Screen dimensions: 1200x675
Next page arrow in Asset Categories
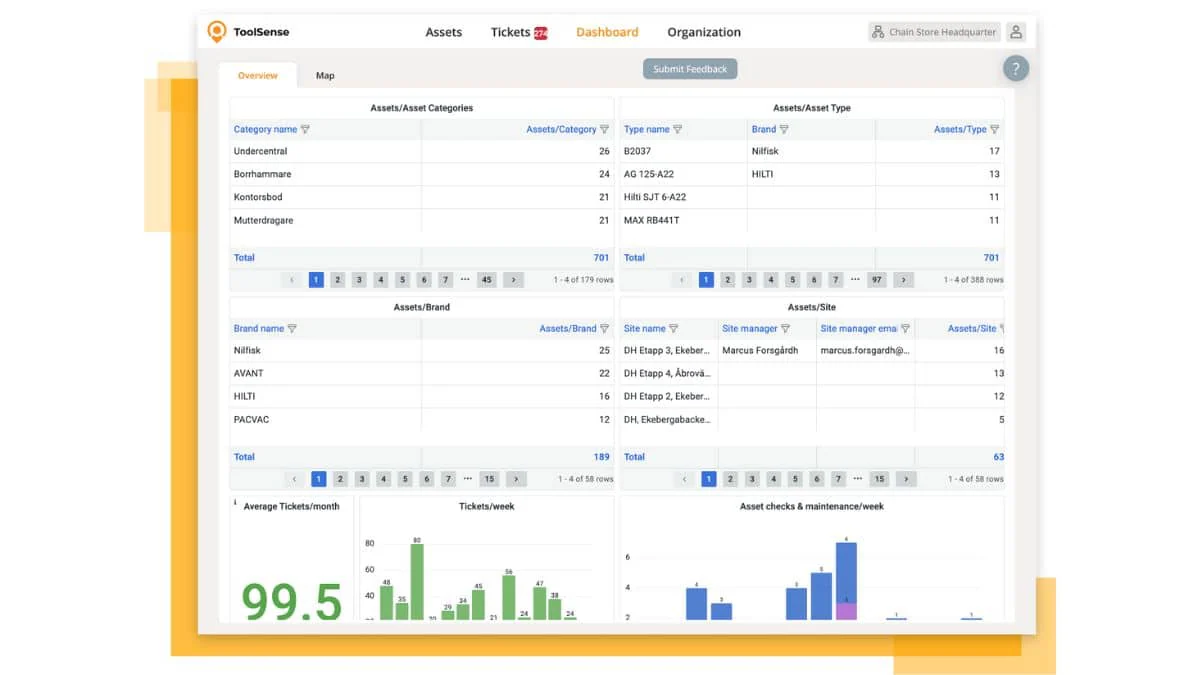(x=513, y=280)
